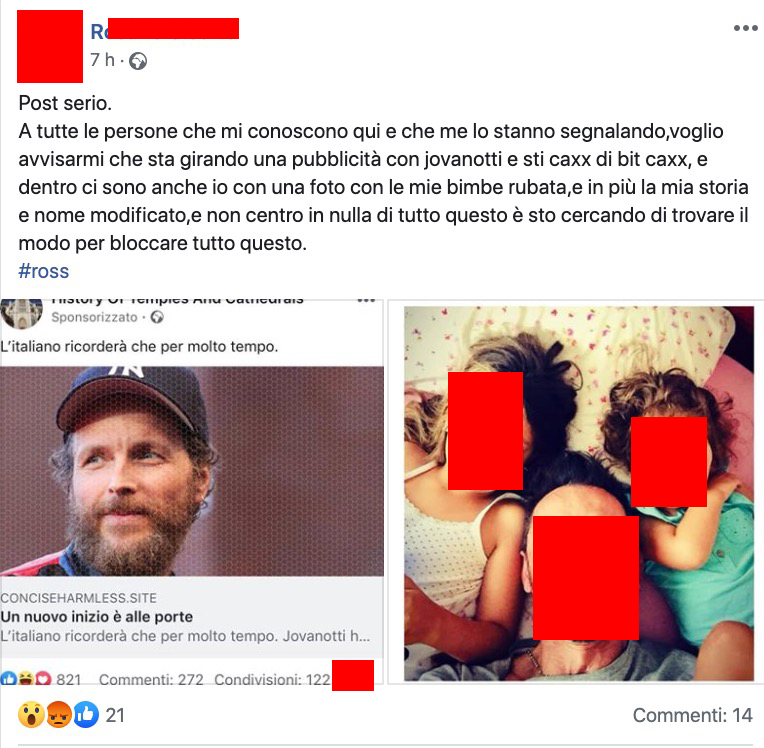Open the sponsored post's three-dot menu
764x748 pixels.
point(366,300)
